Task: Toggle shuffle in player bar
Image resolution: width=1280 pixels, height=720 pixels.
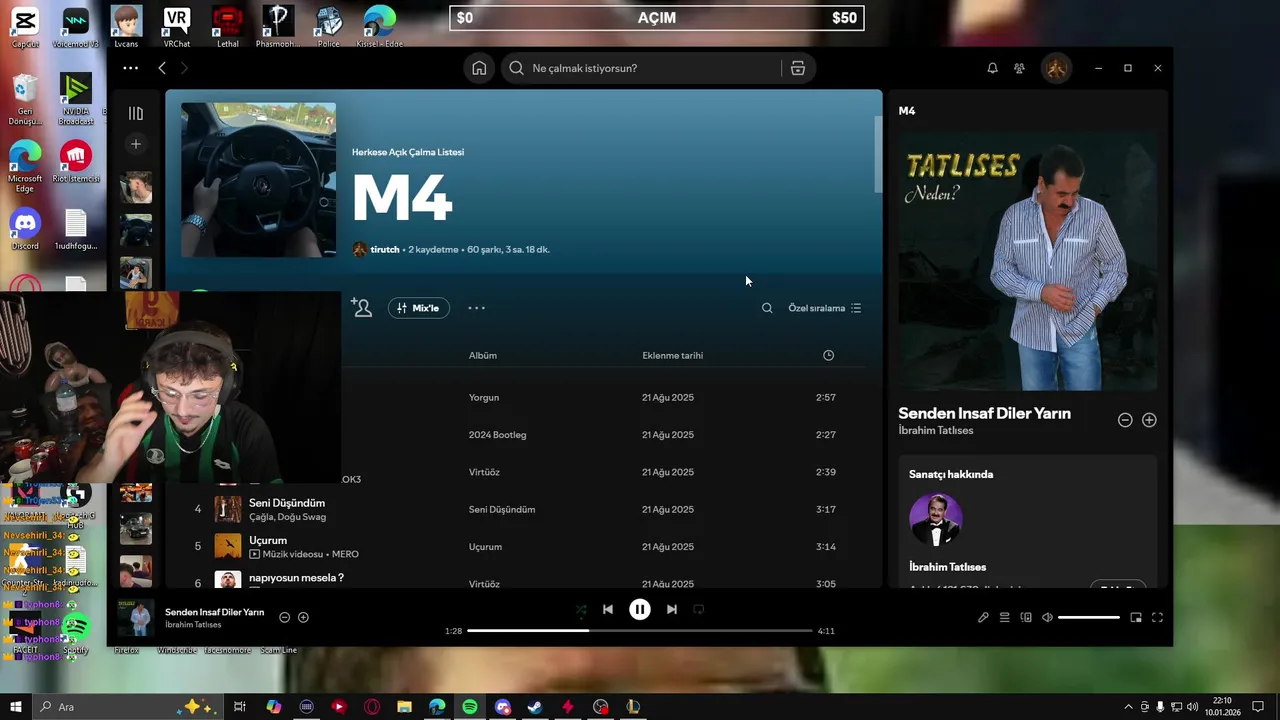Action: (x=580, y=609)
